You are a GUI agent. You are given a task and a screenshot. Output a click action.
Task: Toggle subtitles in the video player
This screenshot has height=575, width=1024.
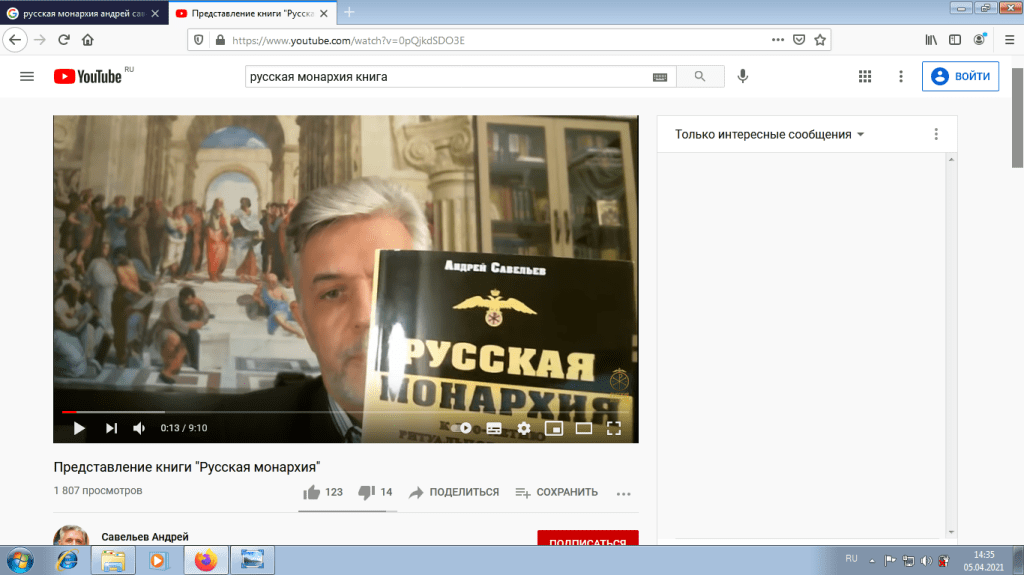(x=493, y=428)
